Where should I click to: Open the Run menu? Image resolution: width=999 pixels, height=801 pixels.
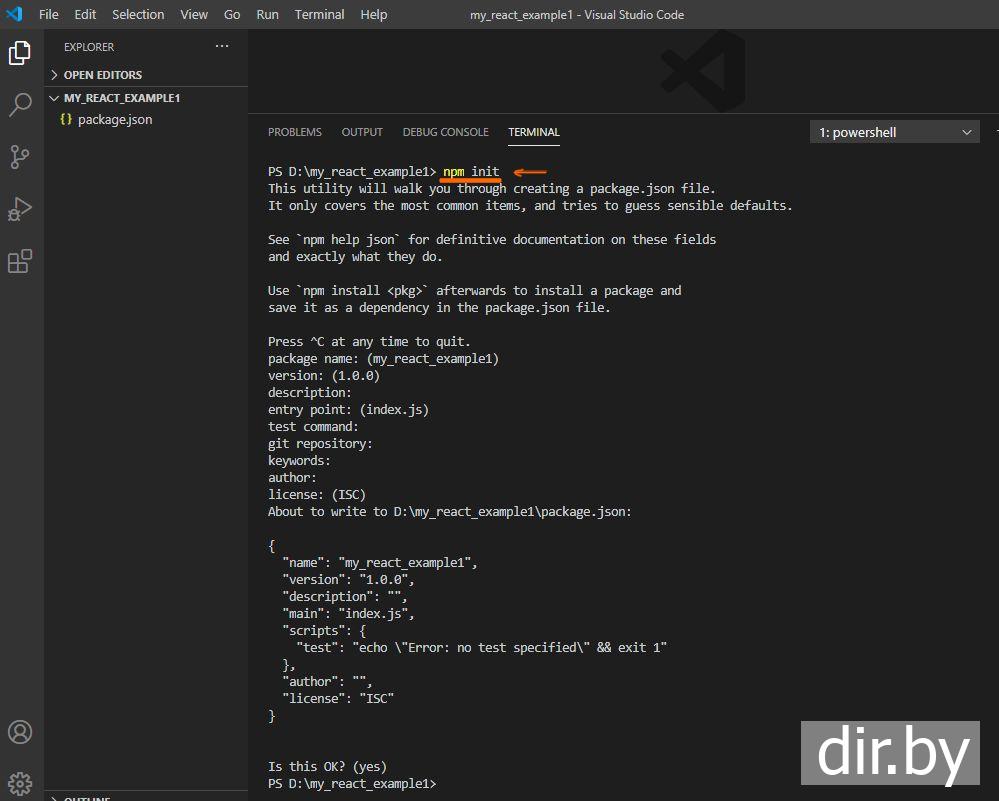(268, 15)
